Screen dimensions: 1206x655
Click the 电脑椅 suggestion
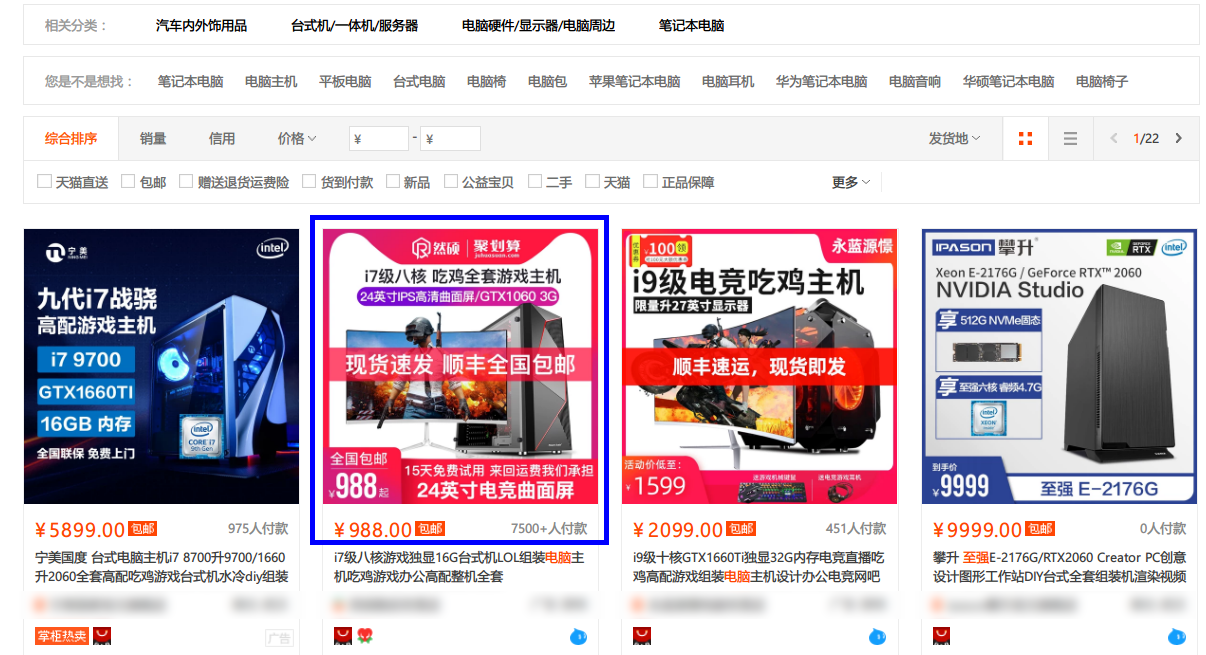487,82
